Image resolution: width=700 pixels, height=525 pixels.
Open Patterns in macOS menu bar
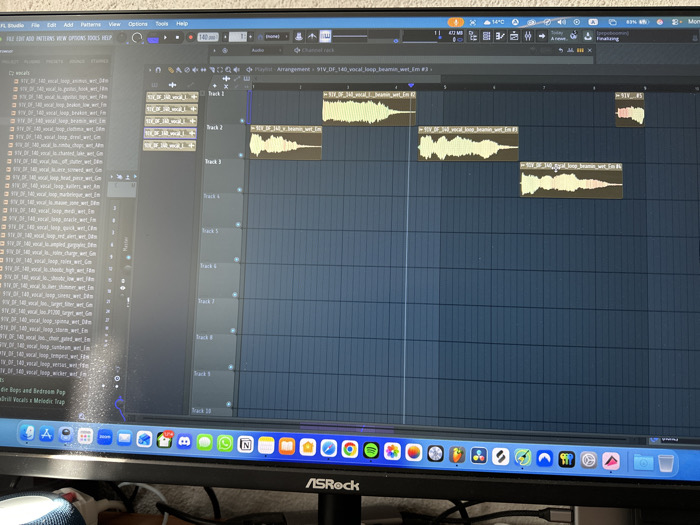pos(91,25)
